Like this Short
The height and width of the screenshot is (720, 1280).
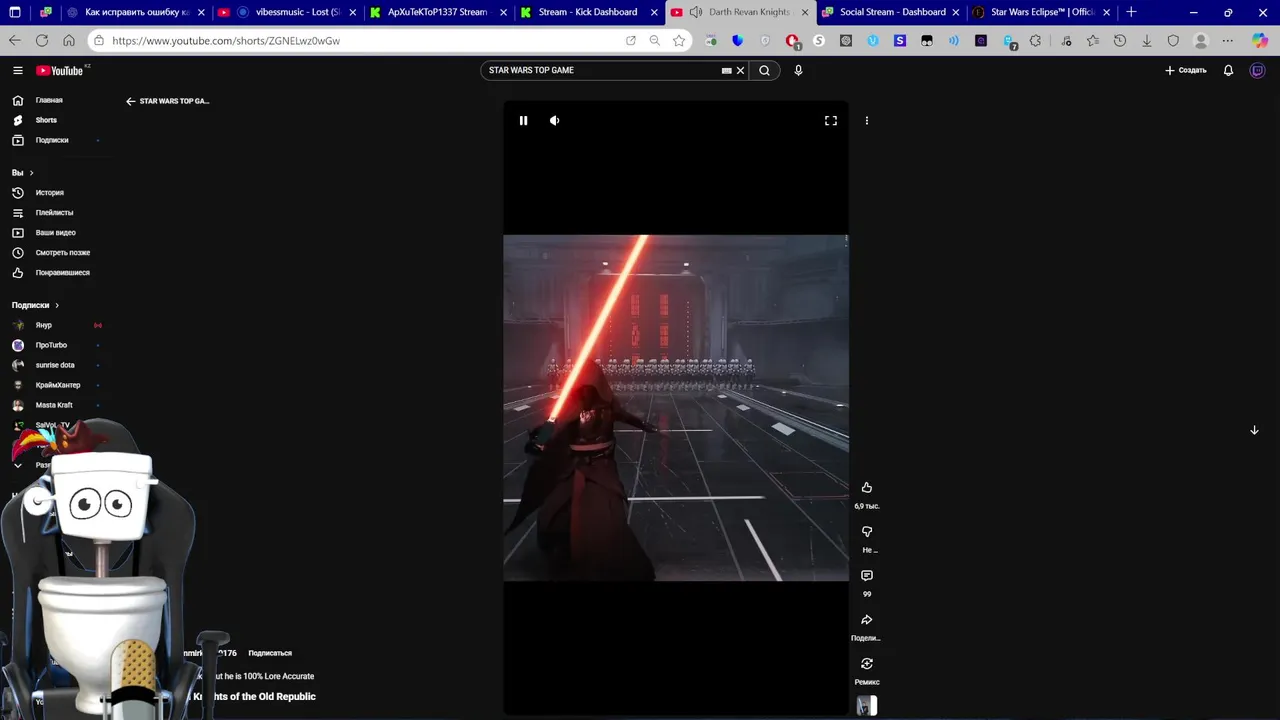click(x=867, y=487)
